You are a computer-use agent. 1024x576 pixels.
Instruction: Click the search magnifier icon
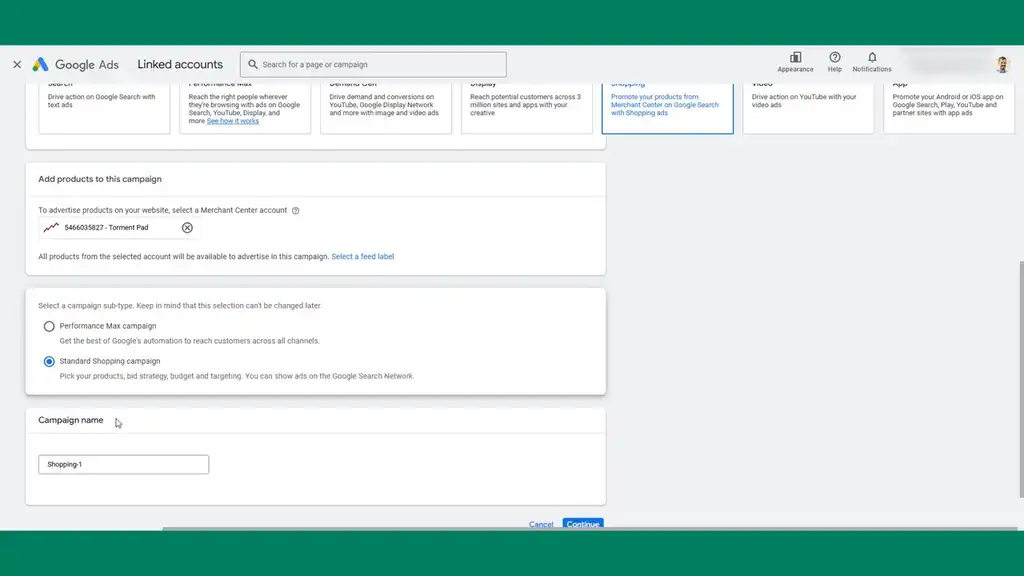click(x=252, y=65)
